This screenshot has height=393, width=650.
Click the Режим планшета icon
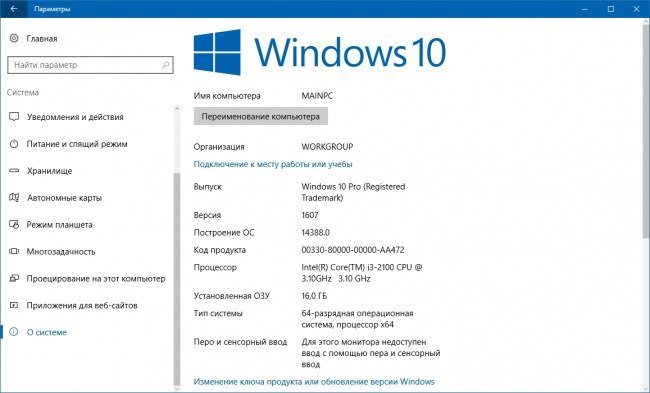click(14, 224)
